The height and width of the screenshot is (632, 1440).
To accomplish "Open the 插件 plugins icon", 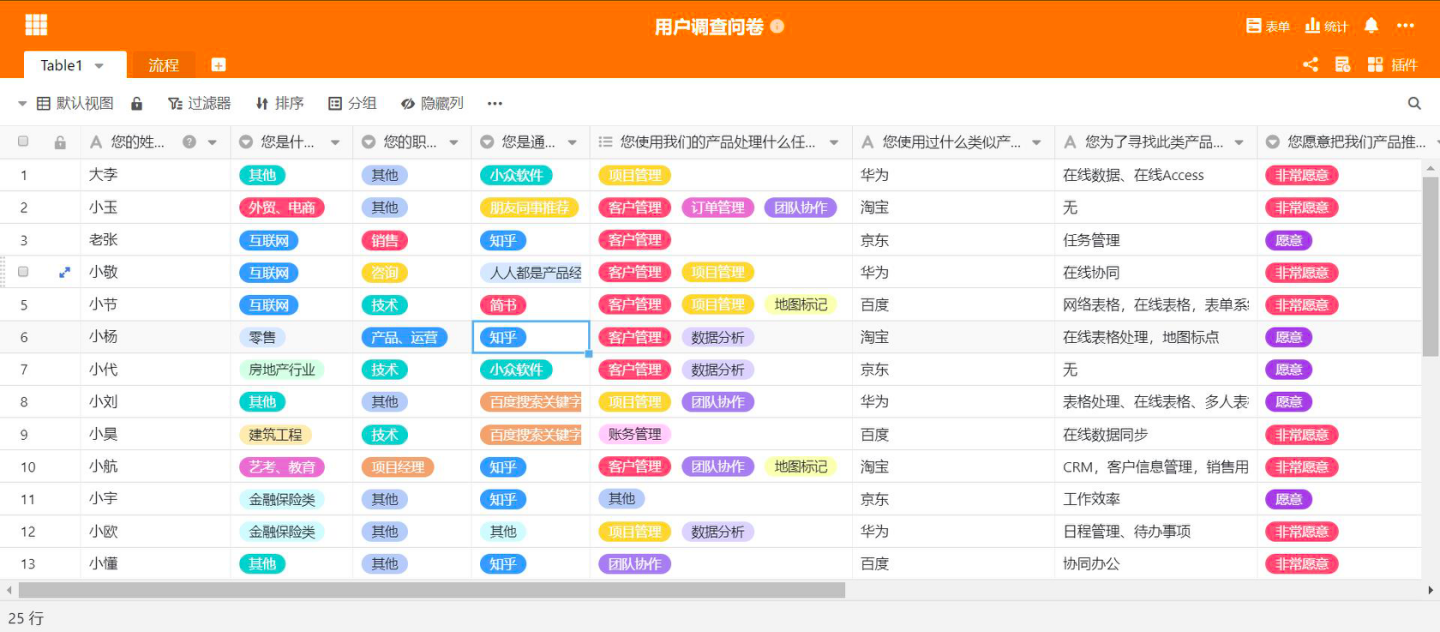I will (x=1392, y=64).
